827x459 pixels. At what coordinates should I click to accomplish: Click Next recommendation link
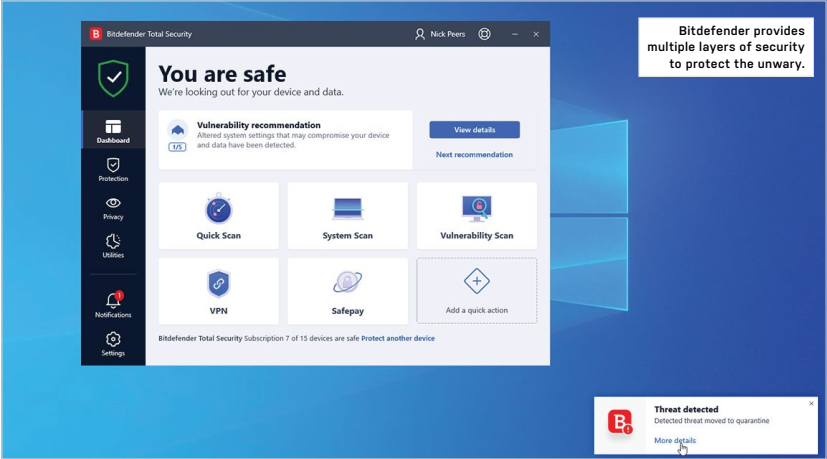474,155
